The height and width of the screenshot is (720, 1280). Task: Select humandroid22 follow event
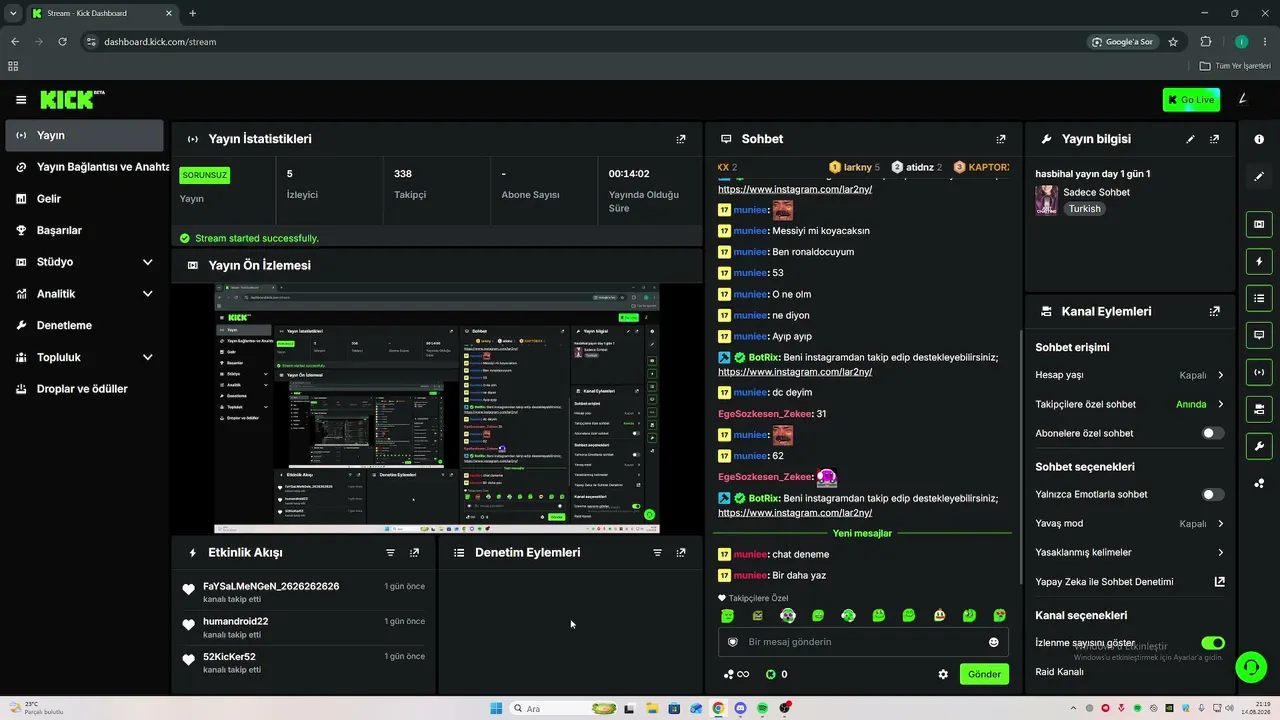304,627
